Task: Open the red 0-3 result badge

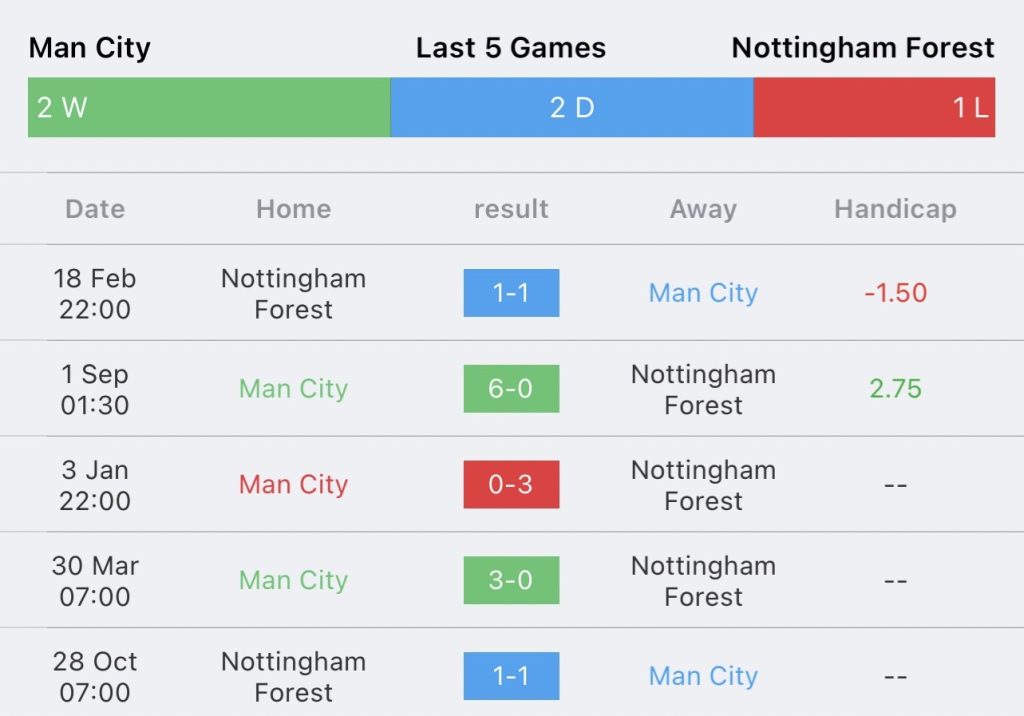Action: pyautogui.click(x=511, y=485)
